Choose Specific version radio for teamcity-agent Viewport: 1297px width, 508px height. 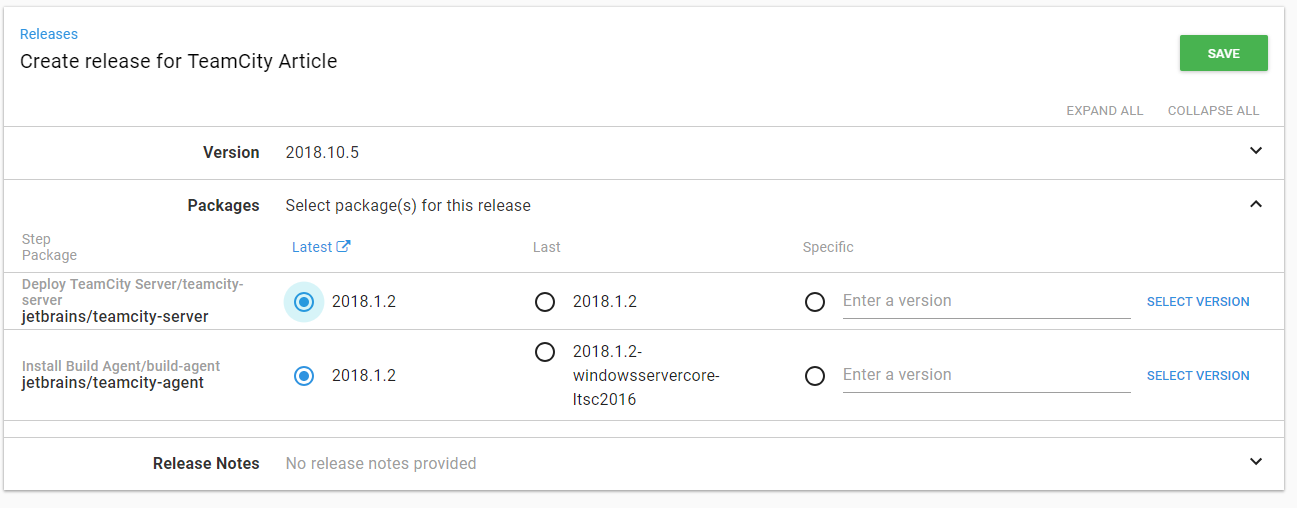click(x=815, y=376)
